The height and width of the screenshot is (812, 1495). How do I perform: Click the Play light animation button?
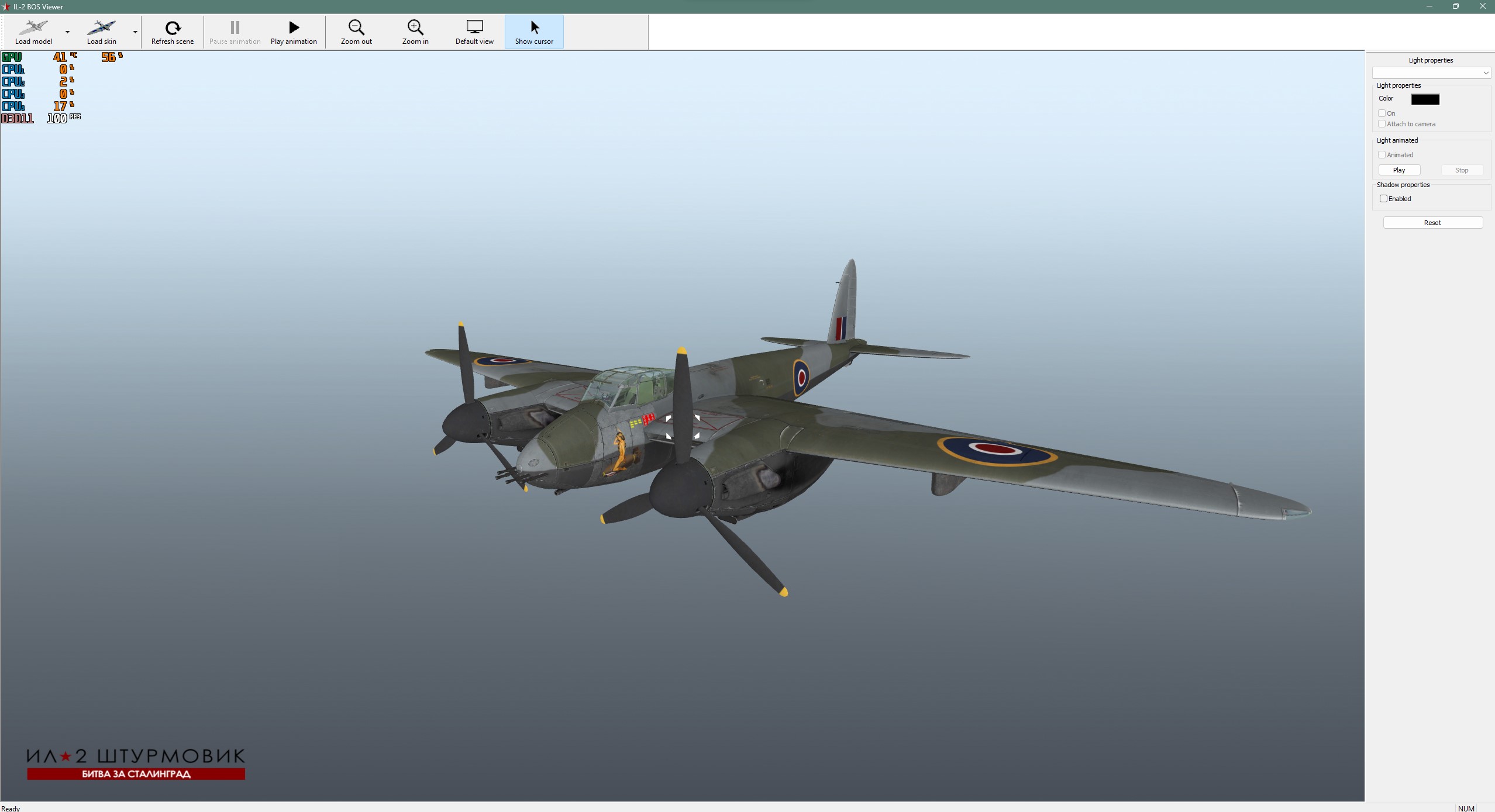1399,170
